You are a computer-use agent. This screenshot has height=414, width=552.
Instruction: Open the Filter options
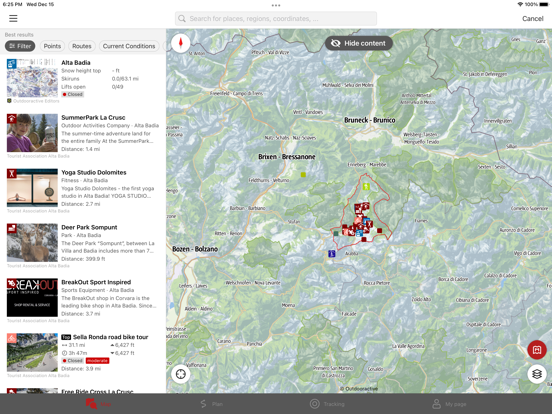tap(20, 46)
